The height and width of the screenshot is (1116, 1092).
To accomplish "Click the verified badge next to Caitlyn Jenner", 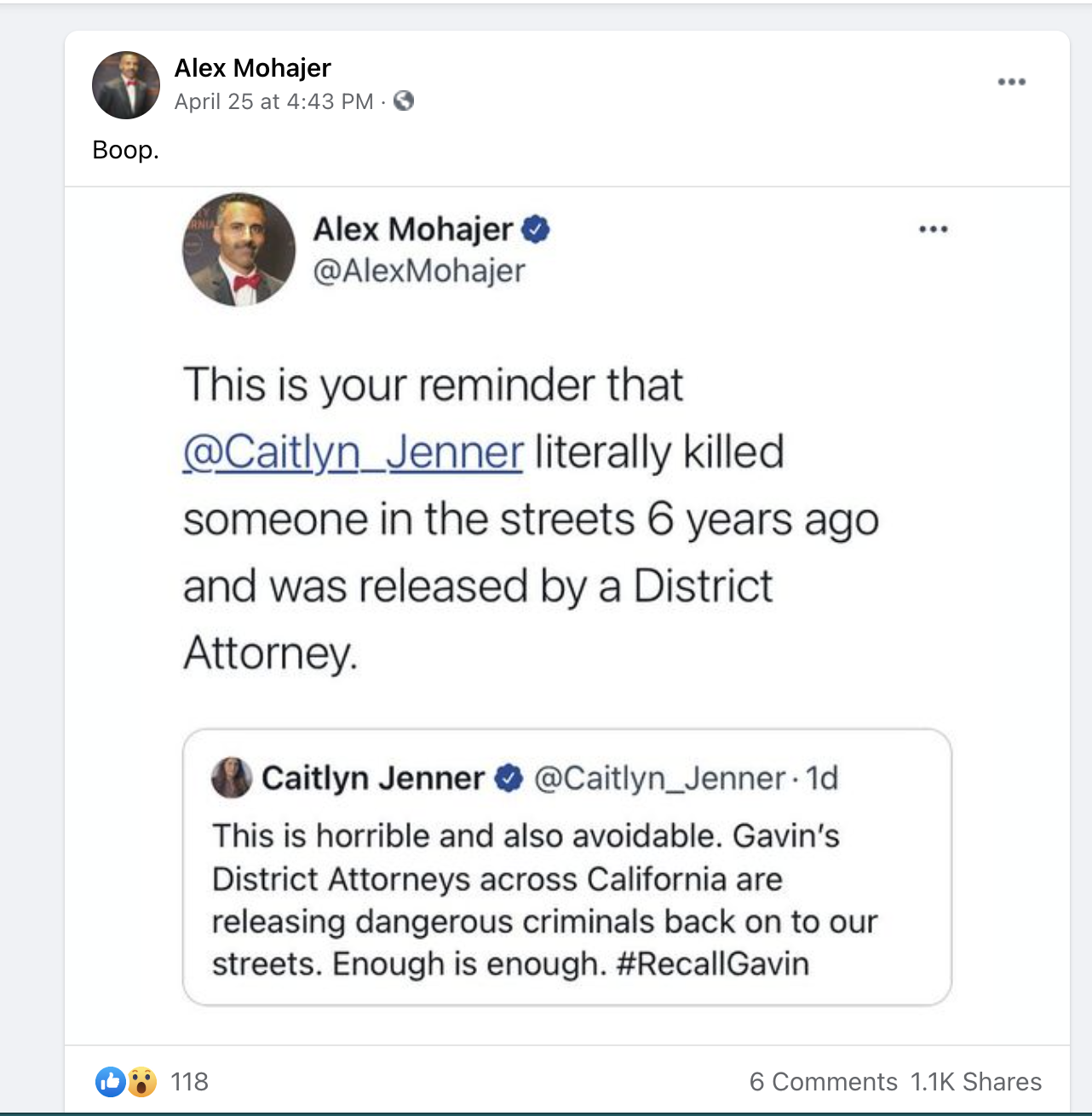I will (509, 778).
